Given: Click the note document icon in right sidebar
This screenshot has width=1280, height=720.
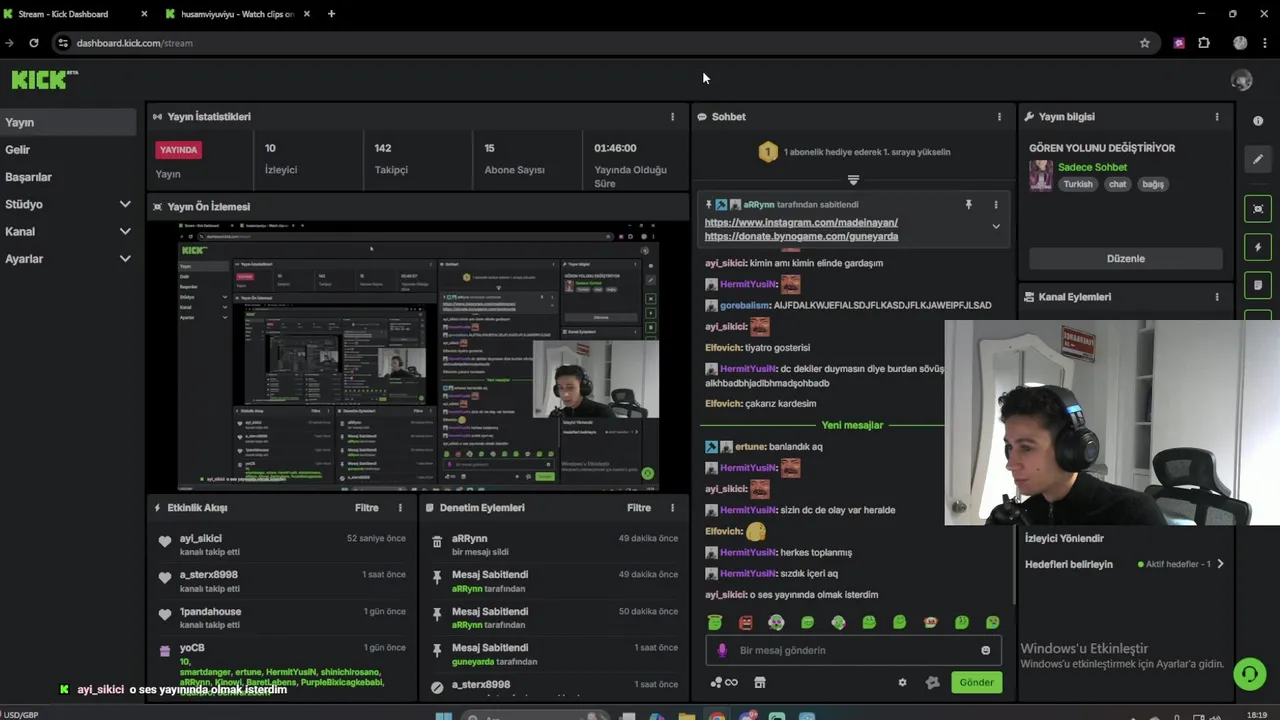Looking at the screenshot, I should pyautogui.click(x=1258, y=285).
